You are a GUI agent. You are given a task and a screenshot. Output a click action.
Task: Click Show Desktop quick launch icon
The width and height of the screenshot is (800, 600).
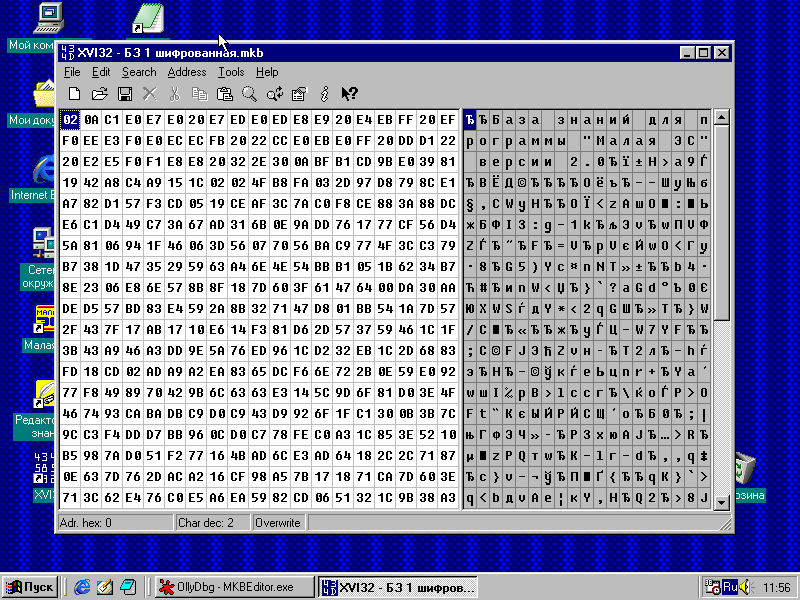pos(128,587)
